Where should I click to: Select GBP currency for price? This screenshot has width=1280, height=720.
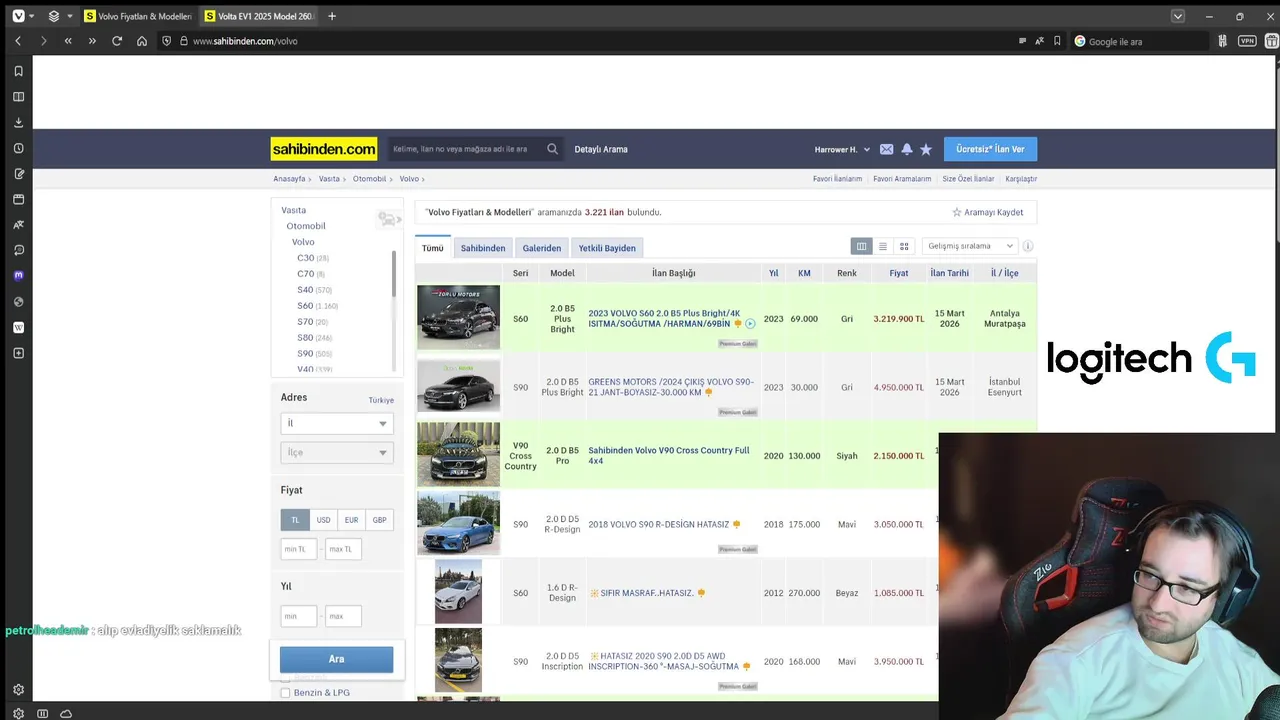pyautogui.click(x=379, y=520)
